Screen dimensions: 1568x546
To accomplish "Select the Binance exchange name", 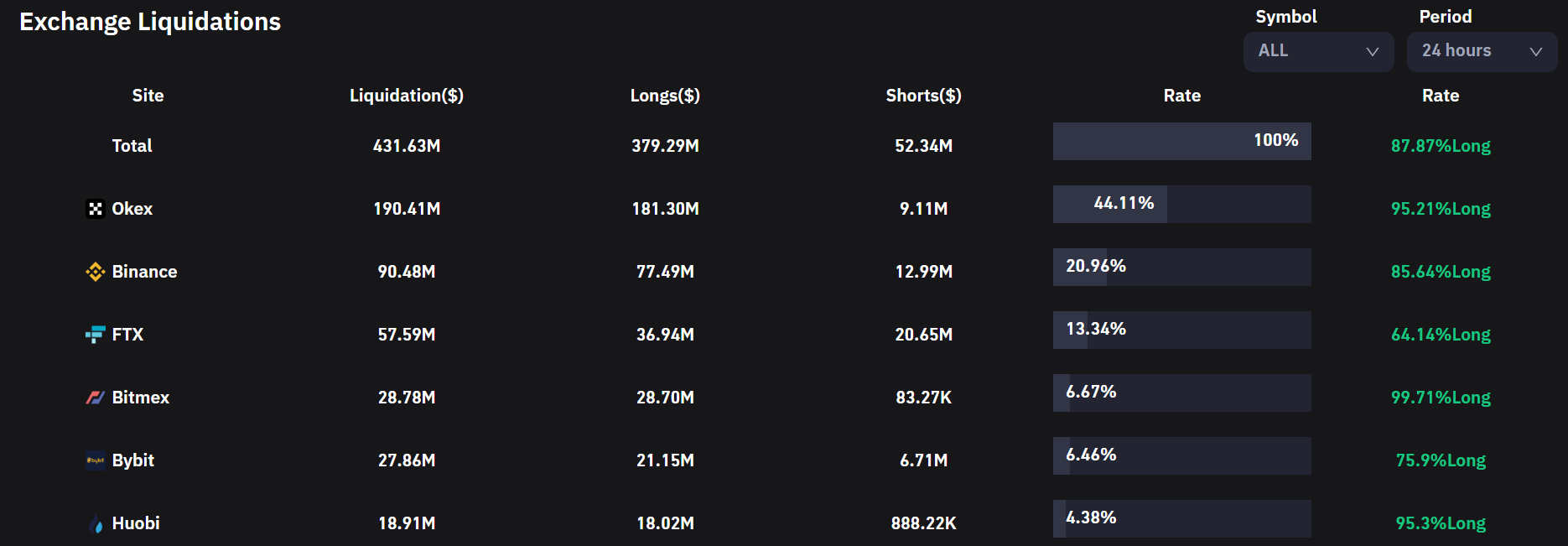I will tap(144, 272).
